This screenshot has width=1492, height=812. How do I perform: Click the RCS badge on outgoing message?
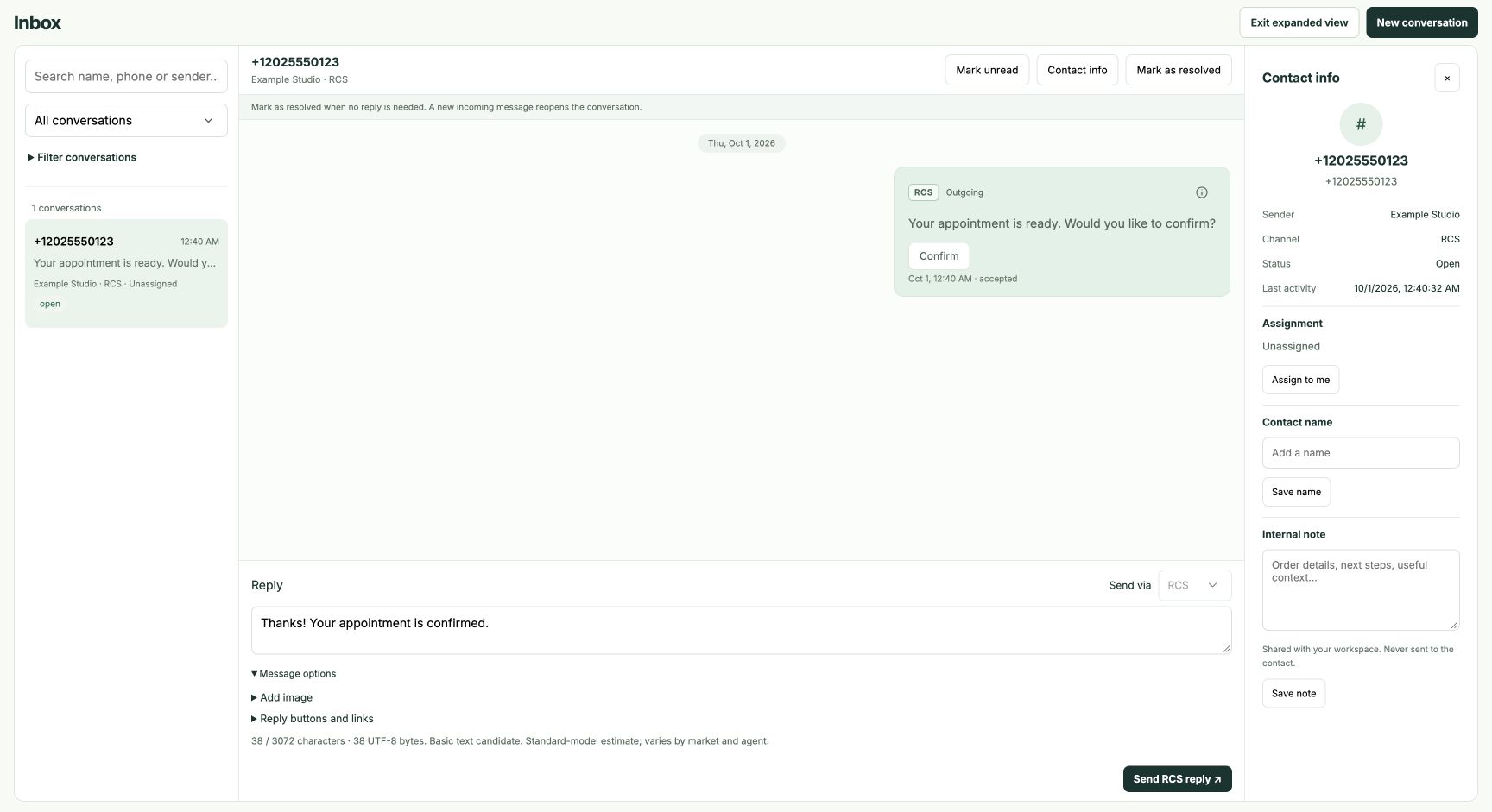923,192
